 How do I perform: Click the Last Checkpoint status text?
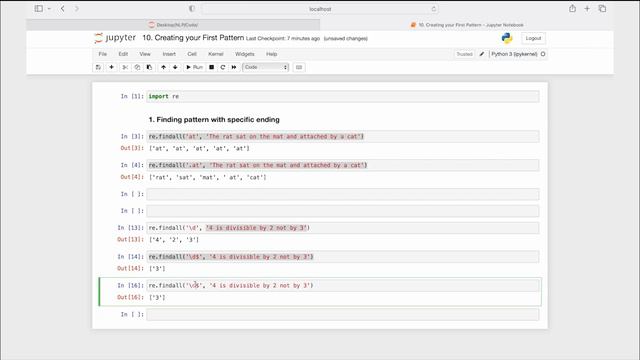pyautogui.click(x=283, y=38)
